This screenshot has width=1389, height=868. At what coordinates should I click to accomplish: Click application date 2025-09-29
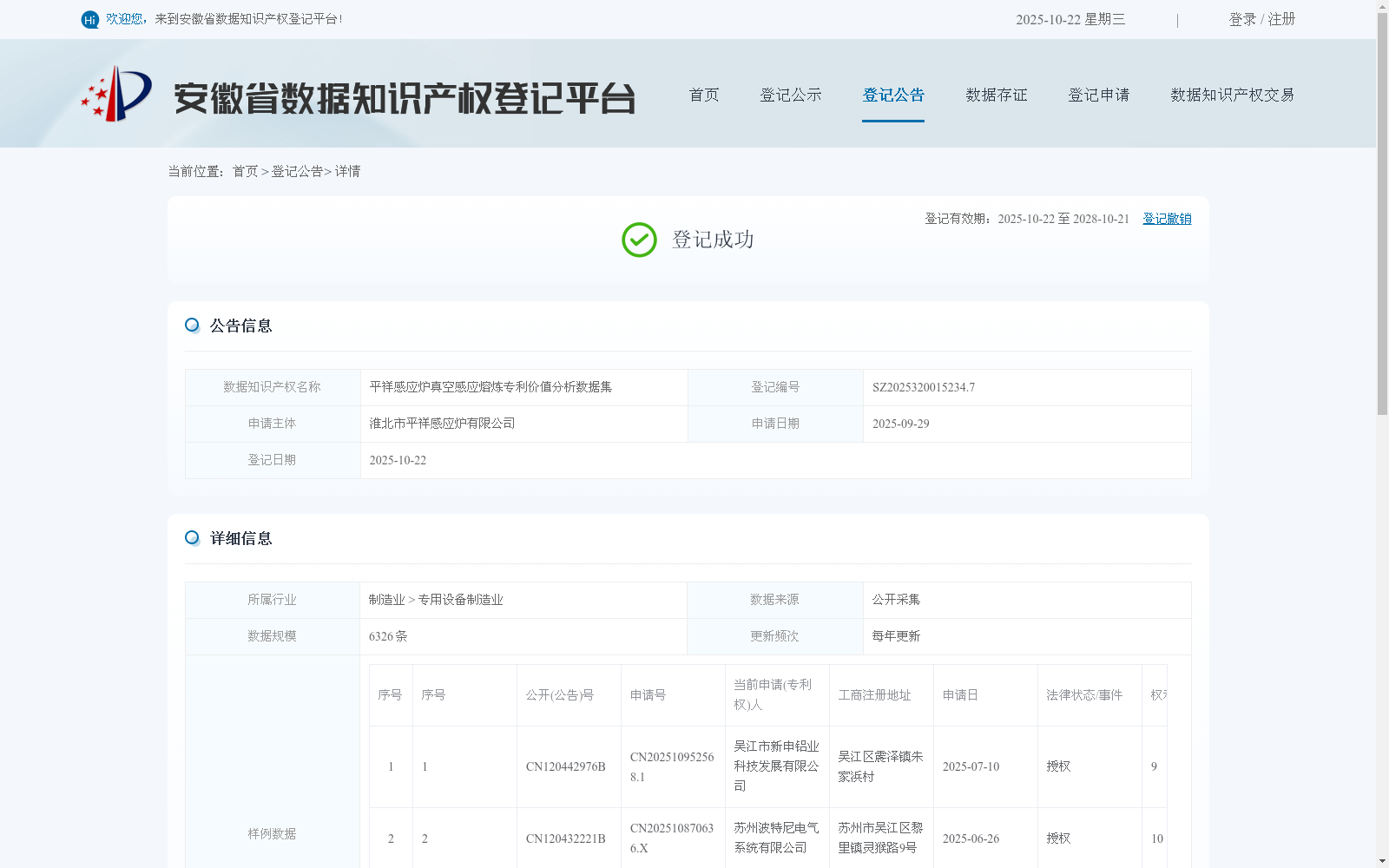[901, 424]
